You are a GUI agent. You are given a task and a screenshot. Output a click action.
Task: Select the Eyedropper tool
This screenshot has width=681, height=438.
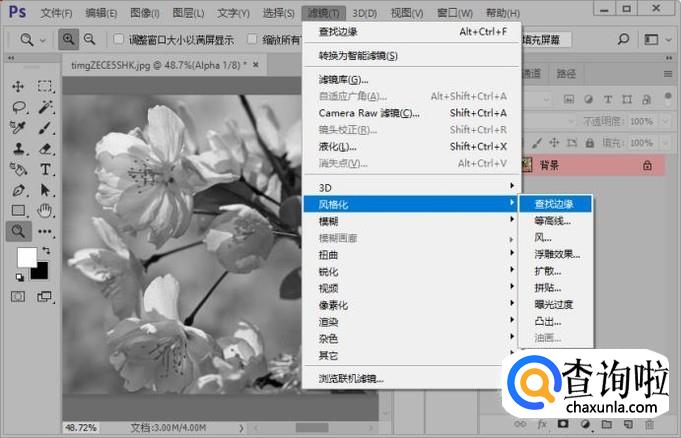click(x=18, y=128)
